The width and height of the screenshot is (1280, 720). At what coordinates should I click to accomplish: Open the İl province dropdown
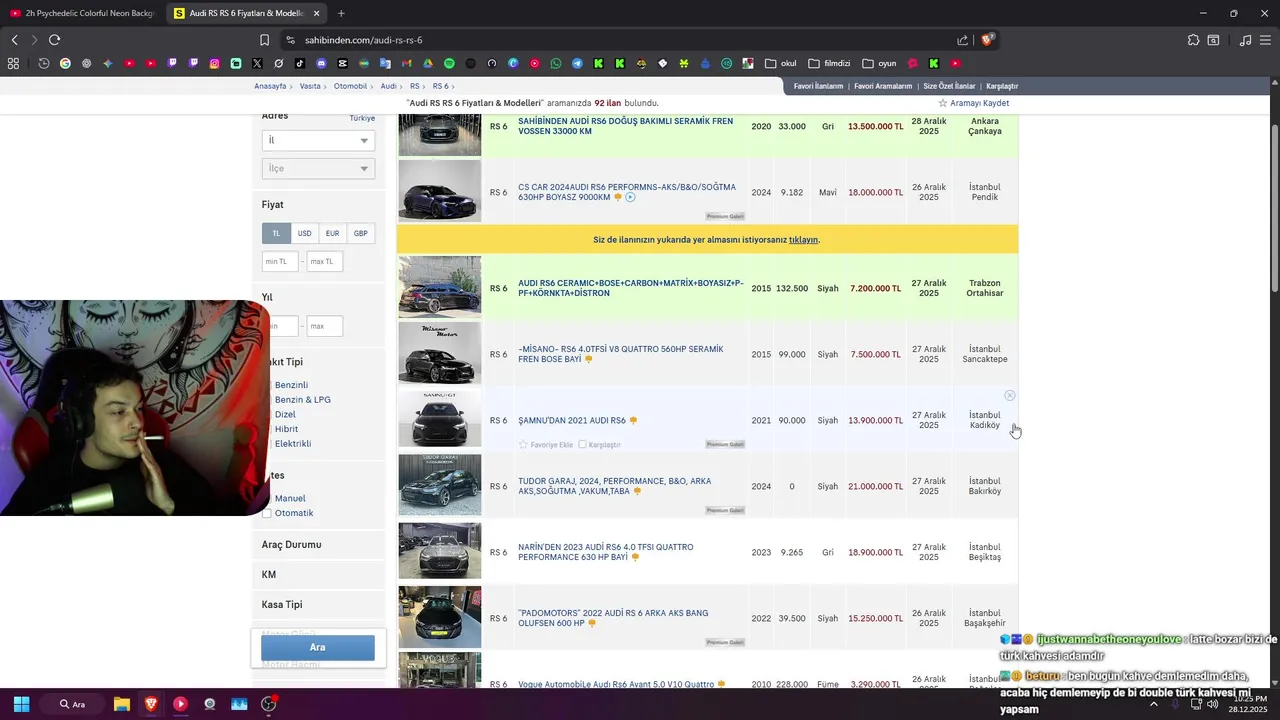click(318, 141)
